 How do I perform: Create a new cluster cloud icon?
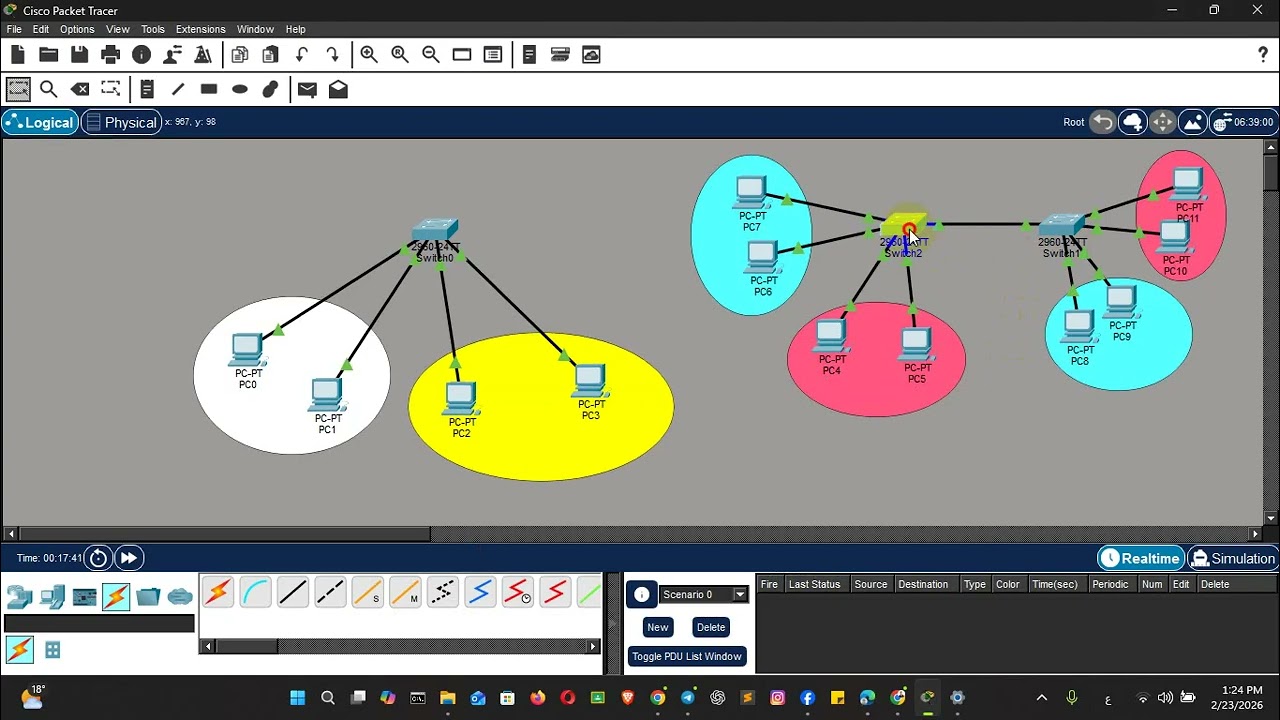[1132, 122]
